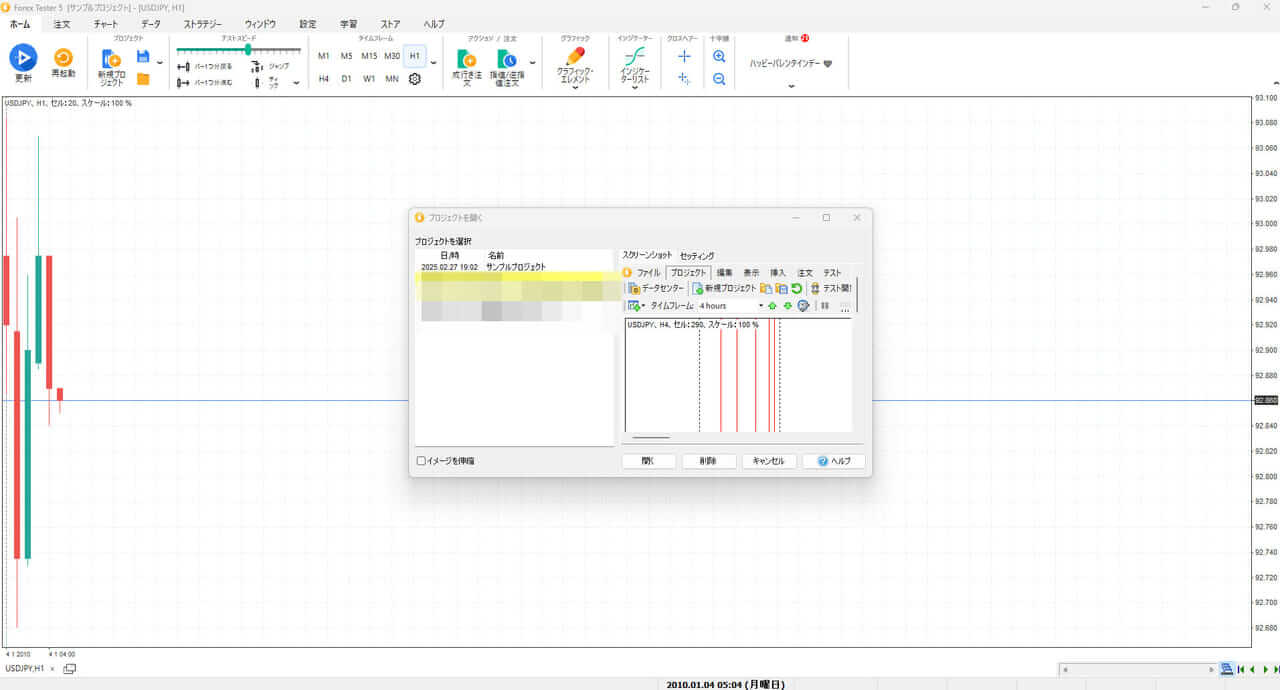The image size is (1280, 690).
Task: Open the ホーム ribbon tab
Action: (x=20, y=23)
